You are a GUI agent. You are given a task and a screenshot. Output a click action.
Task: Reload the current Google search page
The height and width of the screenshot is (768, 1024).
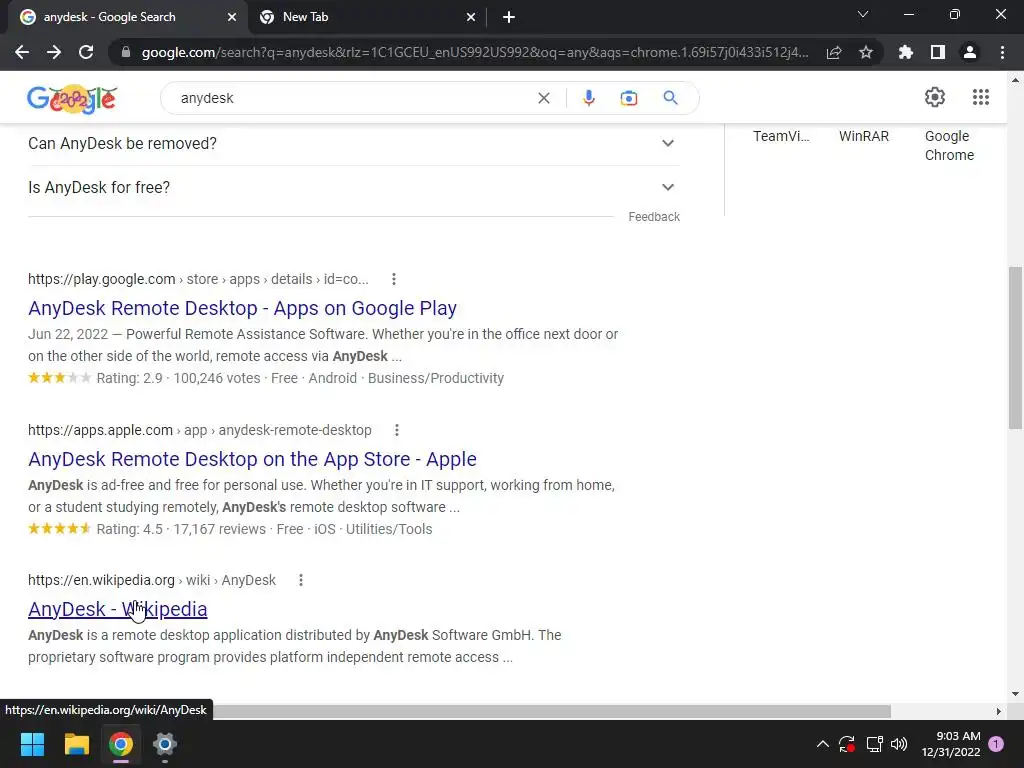[86, 52]
